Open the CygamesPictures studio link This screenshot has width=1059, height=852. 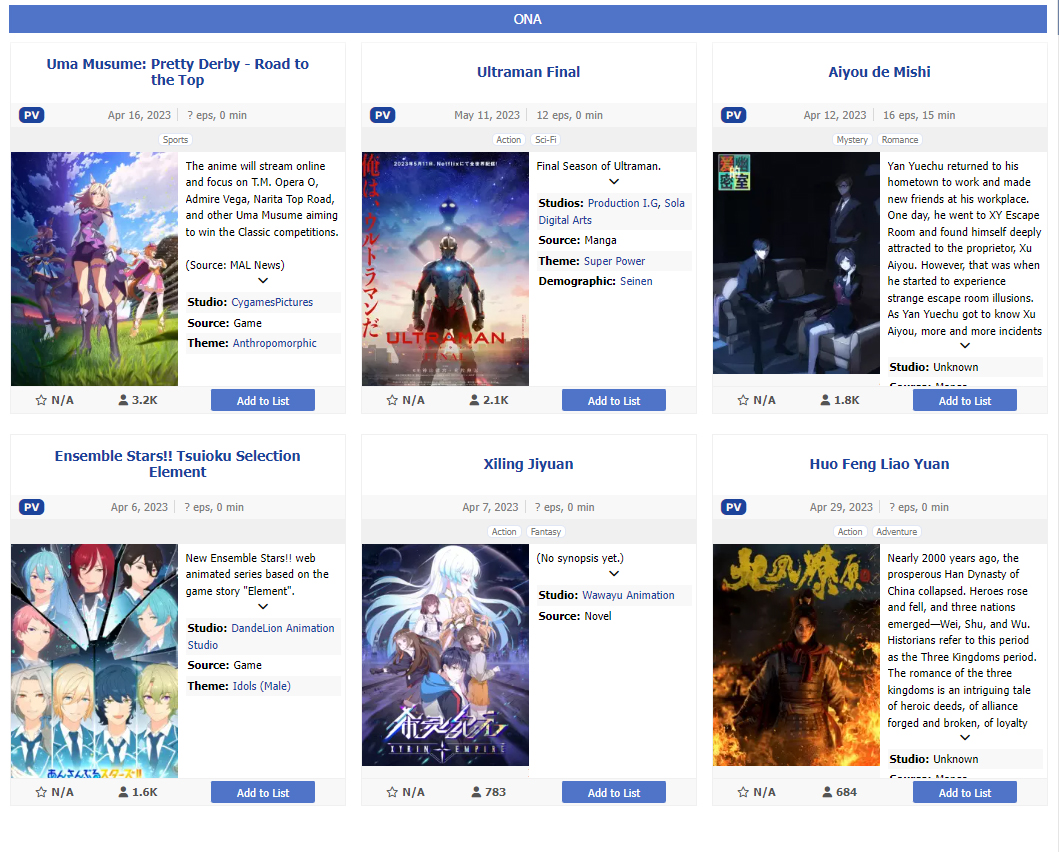(x=272, y=302)
